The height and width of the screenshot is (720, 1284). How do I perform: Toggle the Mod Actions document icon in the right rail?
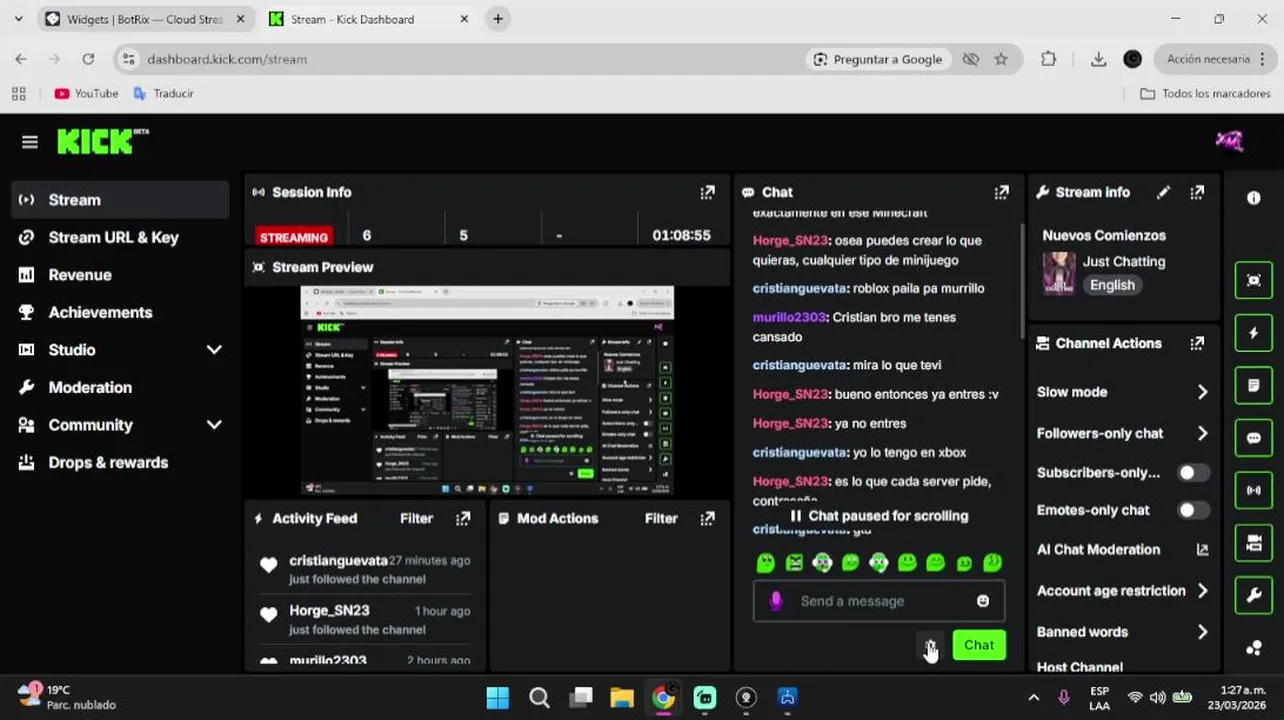point(1254,386)
